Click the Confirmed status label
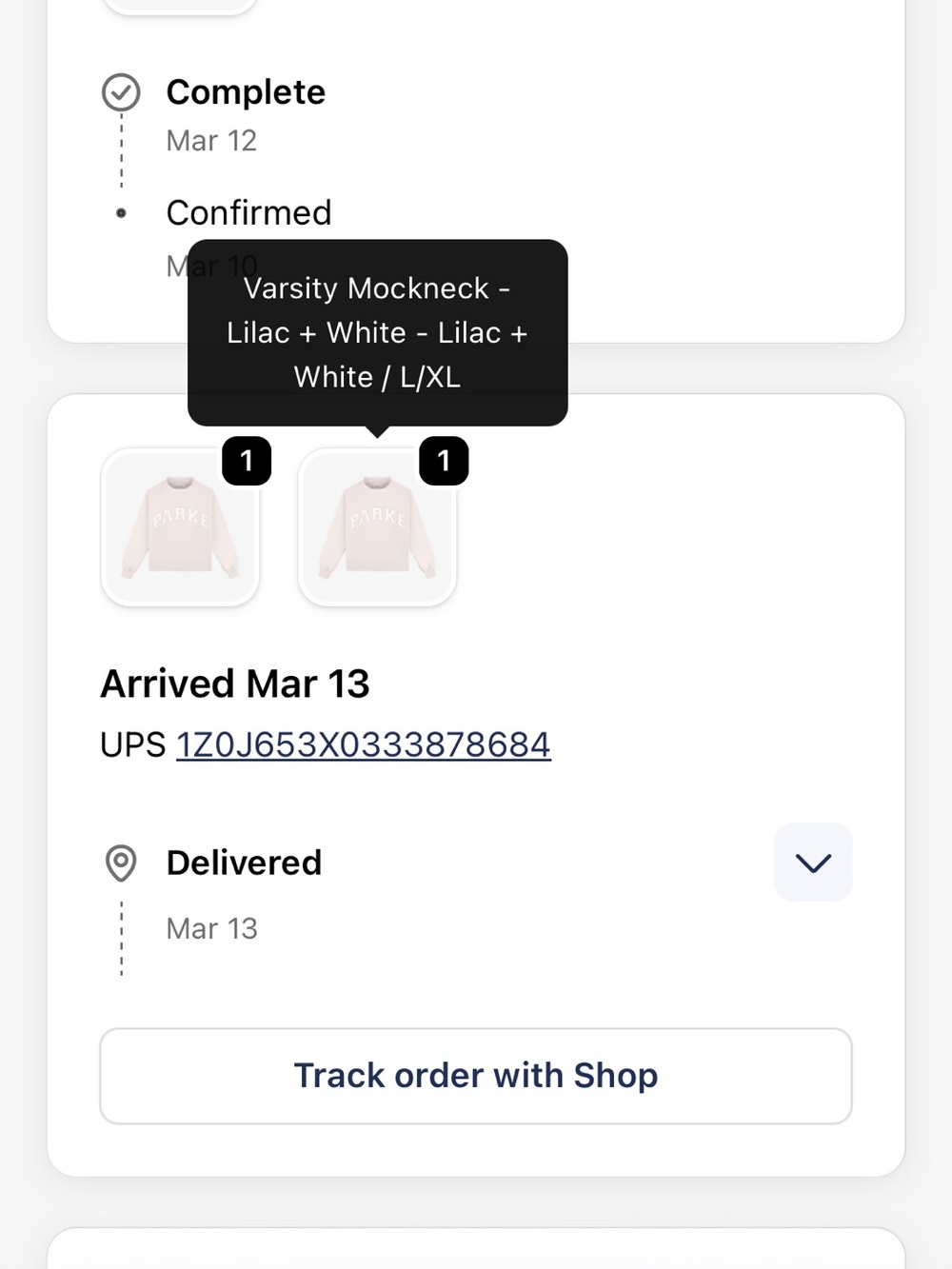This screenshot has width=952, height=1269. click(x=248, y=212)
